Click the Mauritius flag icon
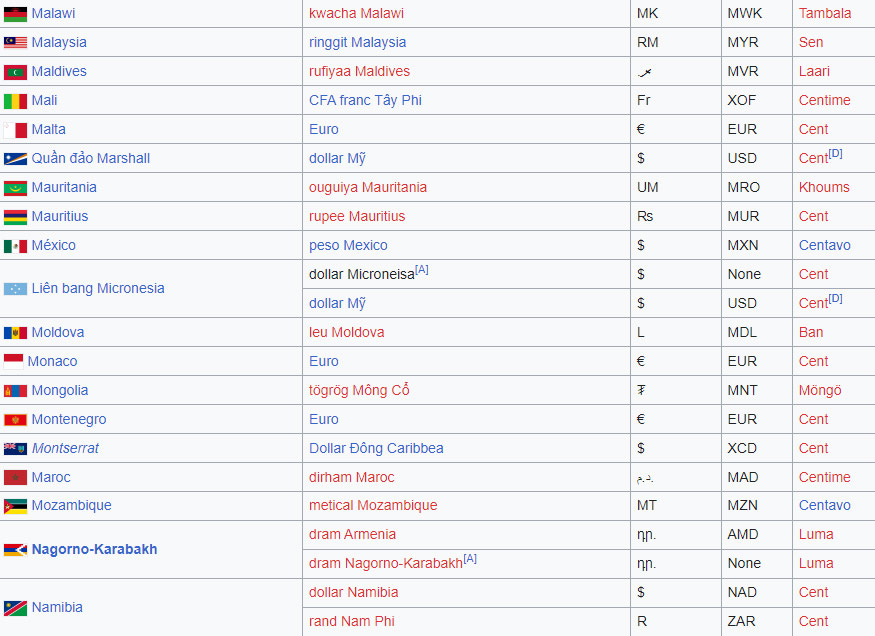The width and height of the screenshot is (875, 636). 15,217
